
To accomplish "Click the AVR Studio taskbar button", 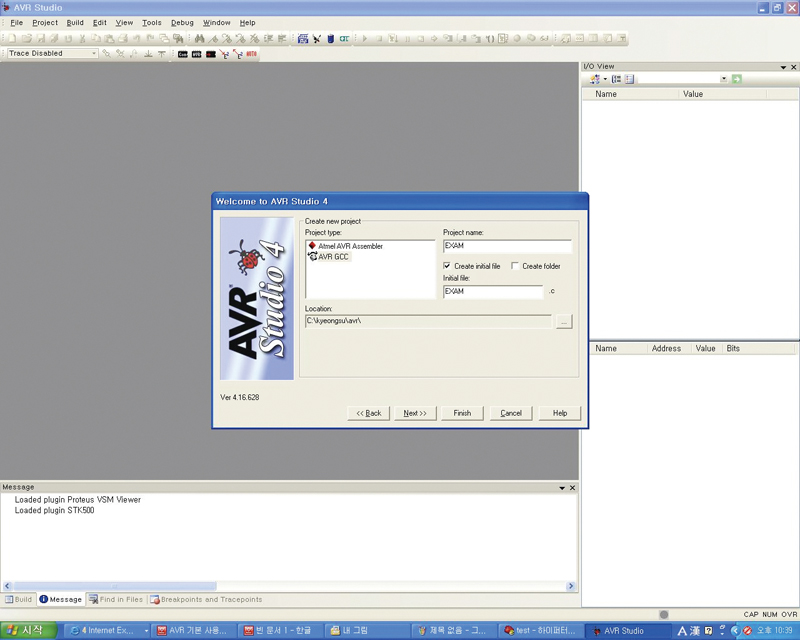I will [x=627, y=630].
